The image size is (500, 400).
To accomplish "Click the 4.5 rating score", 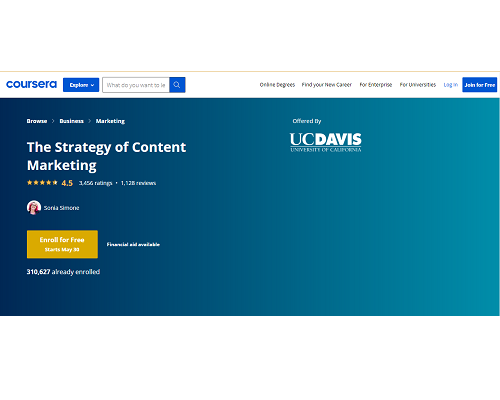I will coord(67,183).
